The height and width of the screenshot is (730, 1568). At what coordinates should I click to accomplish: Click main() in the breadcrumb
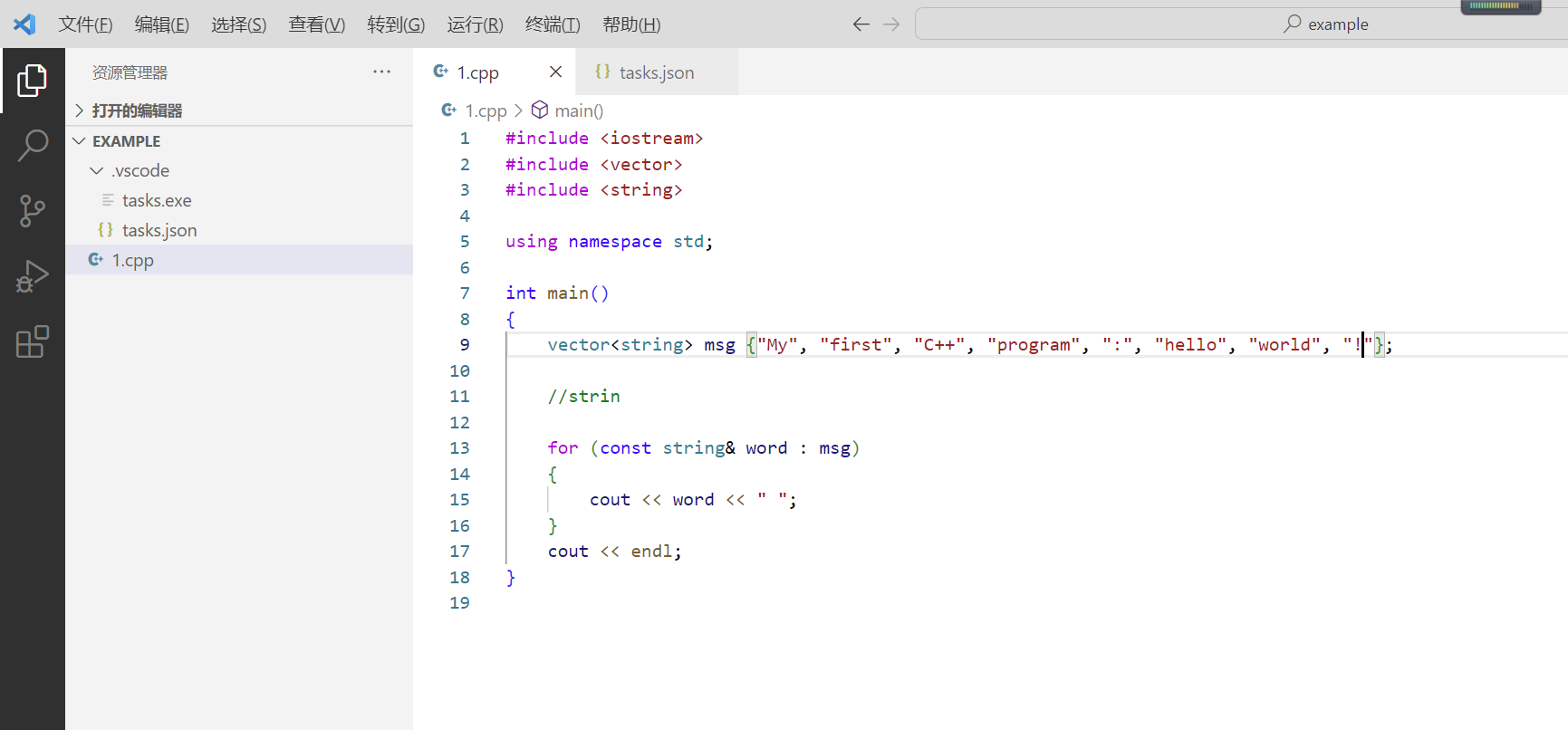coord(579,110)
